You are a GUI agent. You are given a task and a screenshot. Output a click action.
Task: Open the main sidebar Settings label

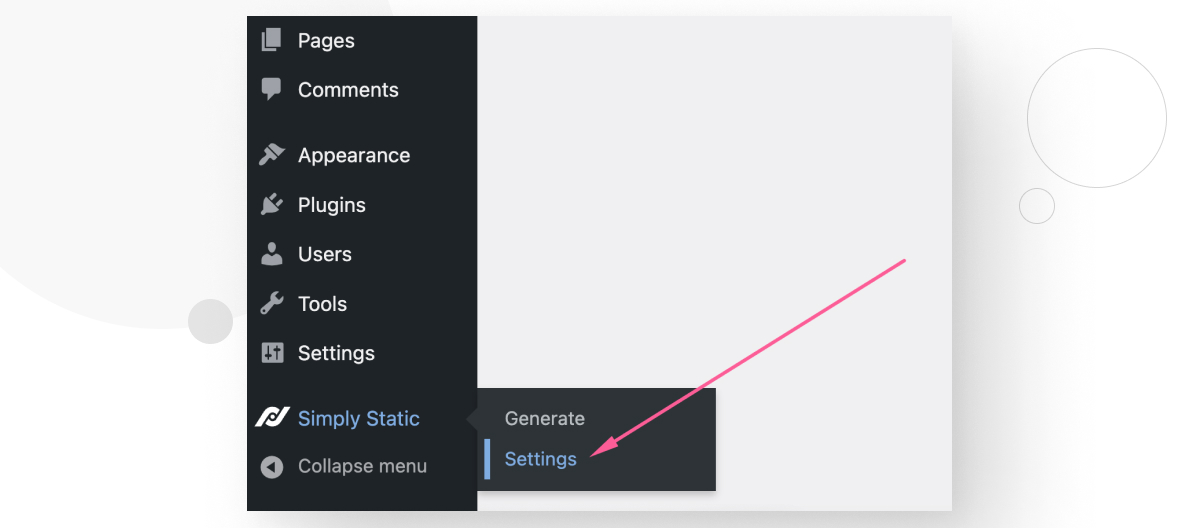[336, 353]
